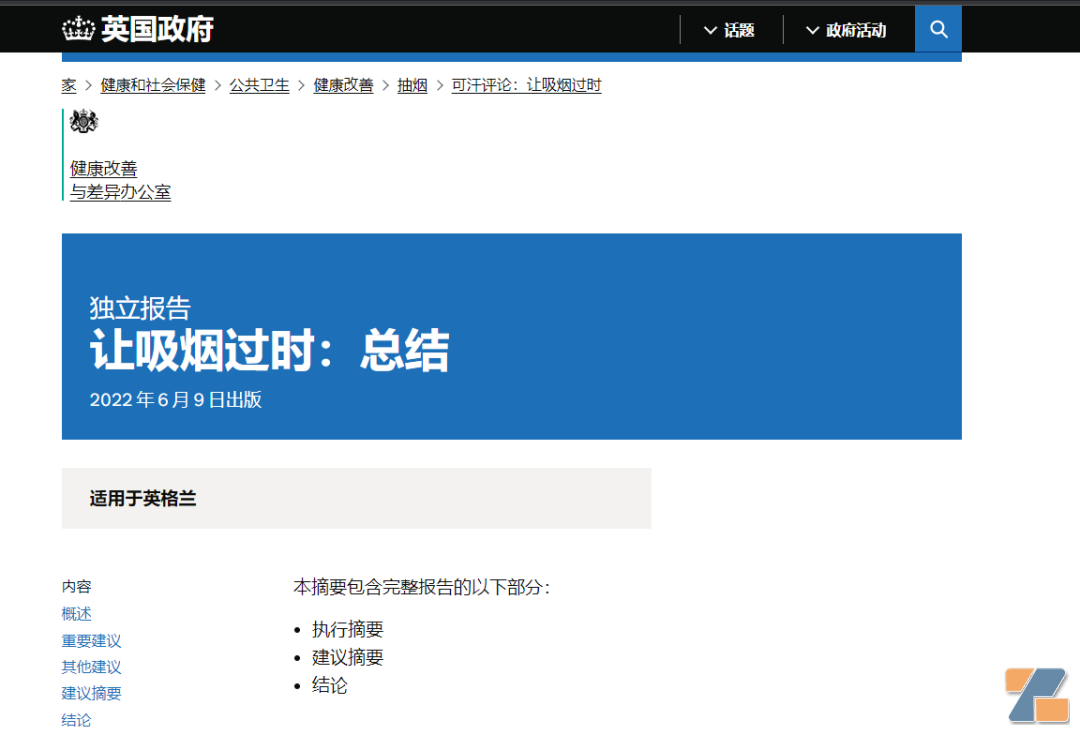
Task: Open 可汗评论：让吸烟过时 breadcrumb
Action: [526, 86]
